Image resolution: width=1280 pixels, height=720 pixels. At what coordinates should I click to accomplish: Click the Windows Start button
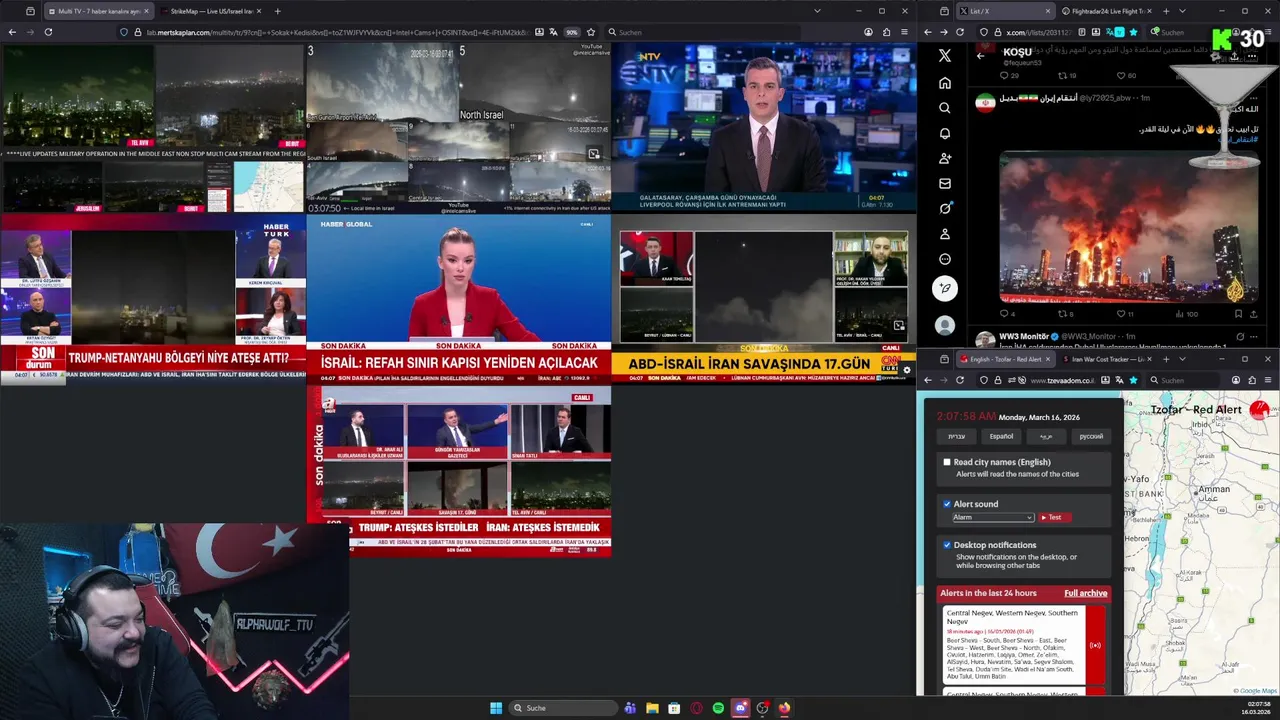(x=496, y=708)
